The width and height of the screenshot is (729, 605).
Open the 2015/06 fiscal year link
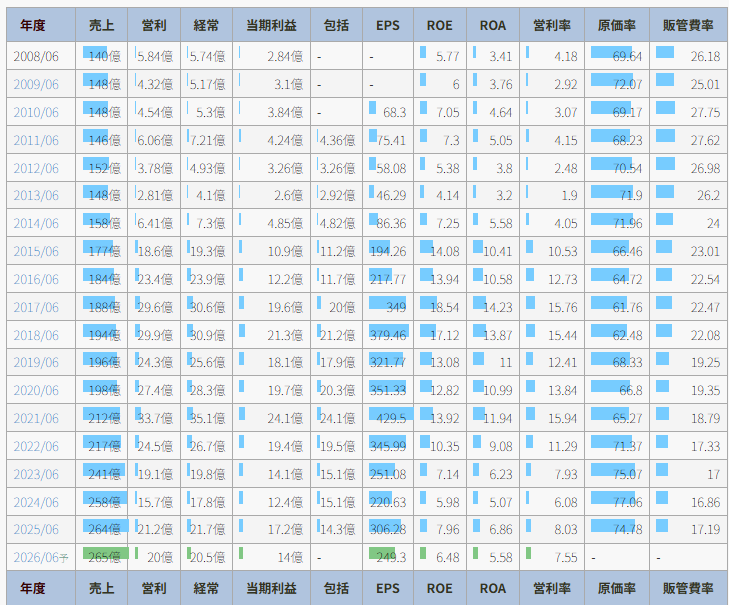[x=35, y=251]
